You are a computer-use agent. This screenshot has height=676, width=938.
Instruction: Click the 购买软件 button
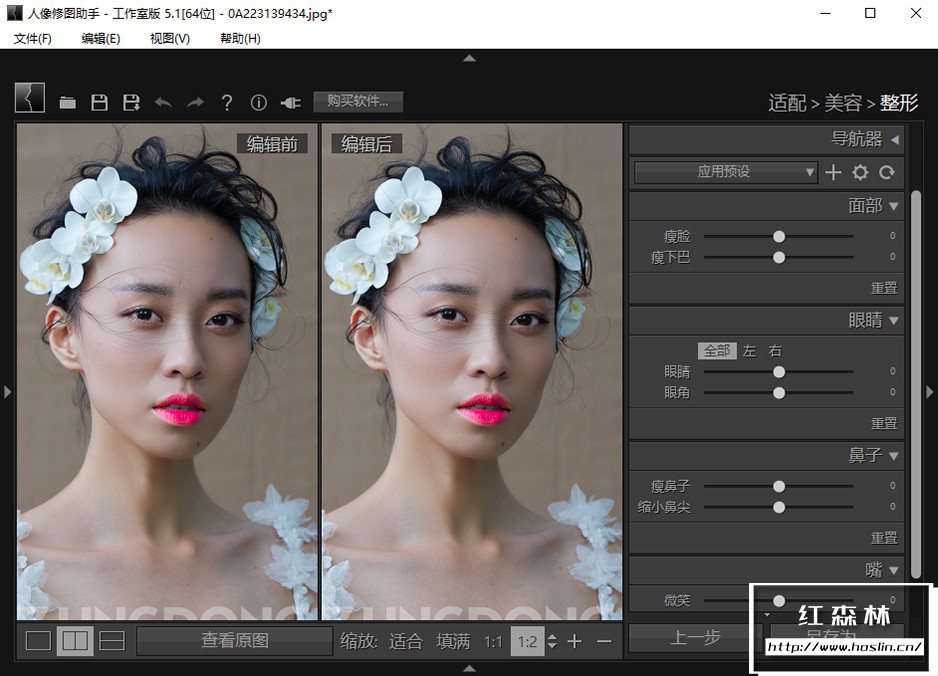coord(358,101)
